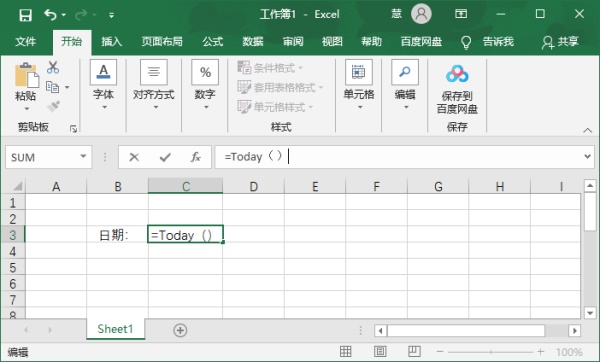The image size is (600, 362).
Task: Expand the formula bar with the chevron
Action: pos(587,157)
